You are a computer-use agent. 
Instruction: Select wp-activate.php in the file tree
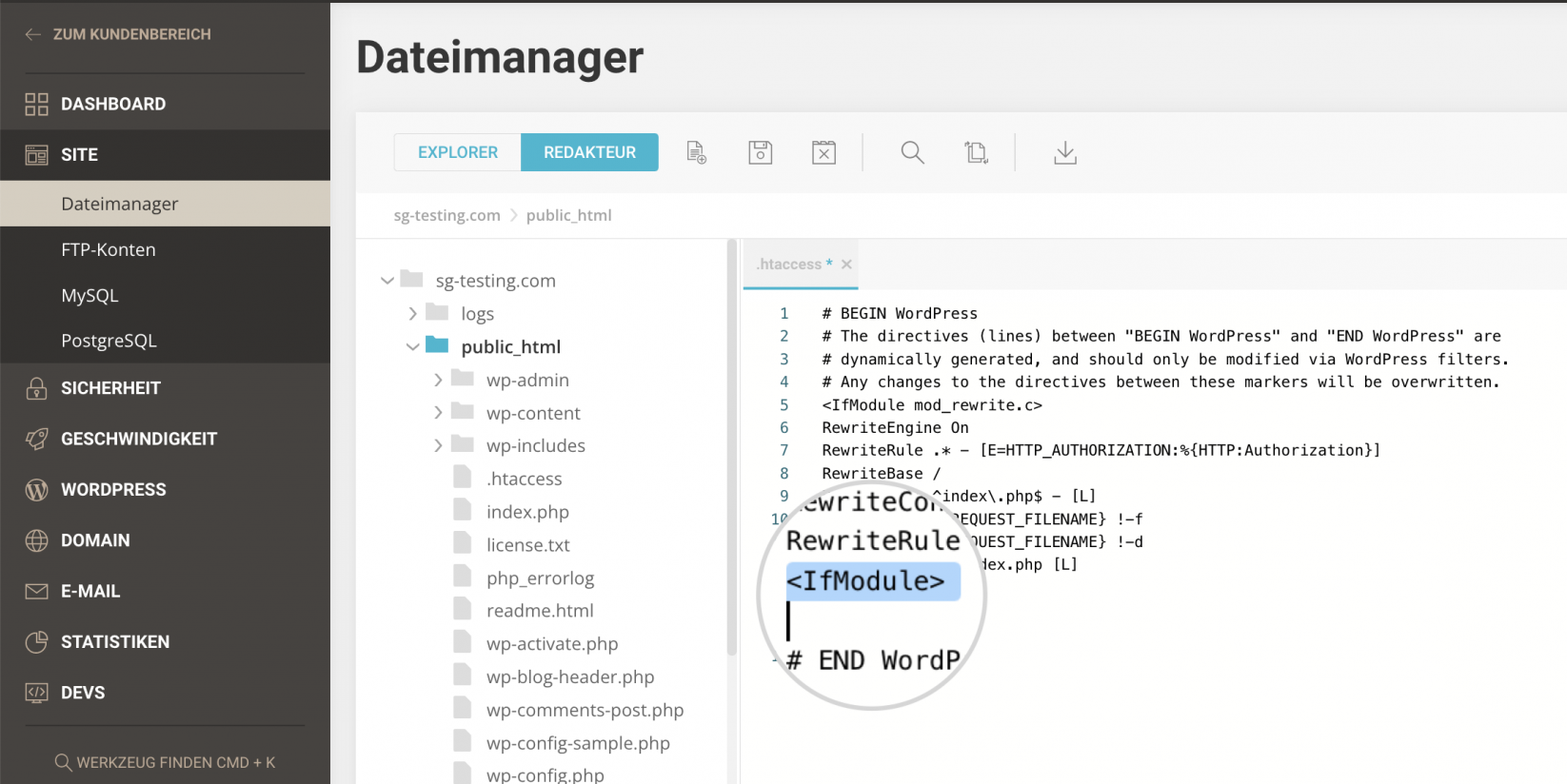552,644
